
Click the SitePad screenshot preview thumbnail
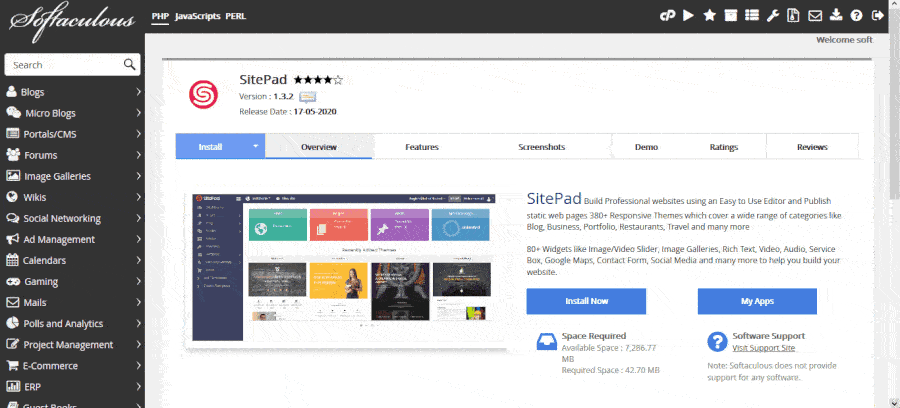click(x=344, y=269)
